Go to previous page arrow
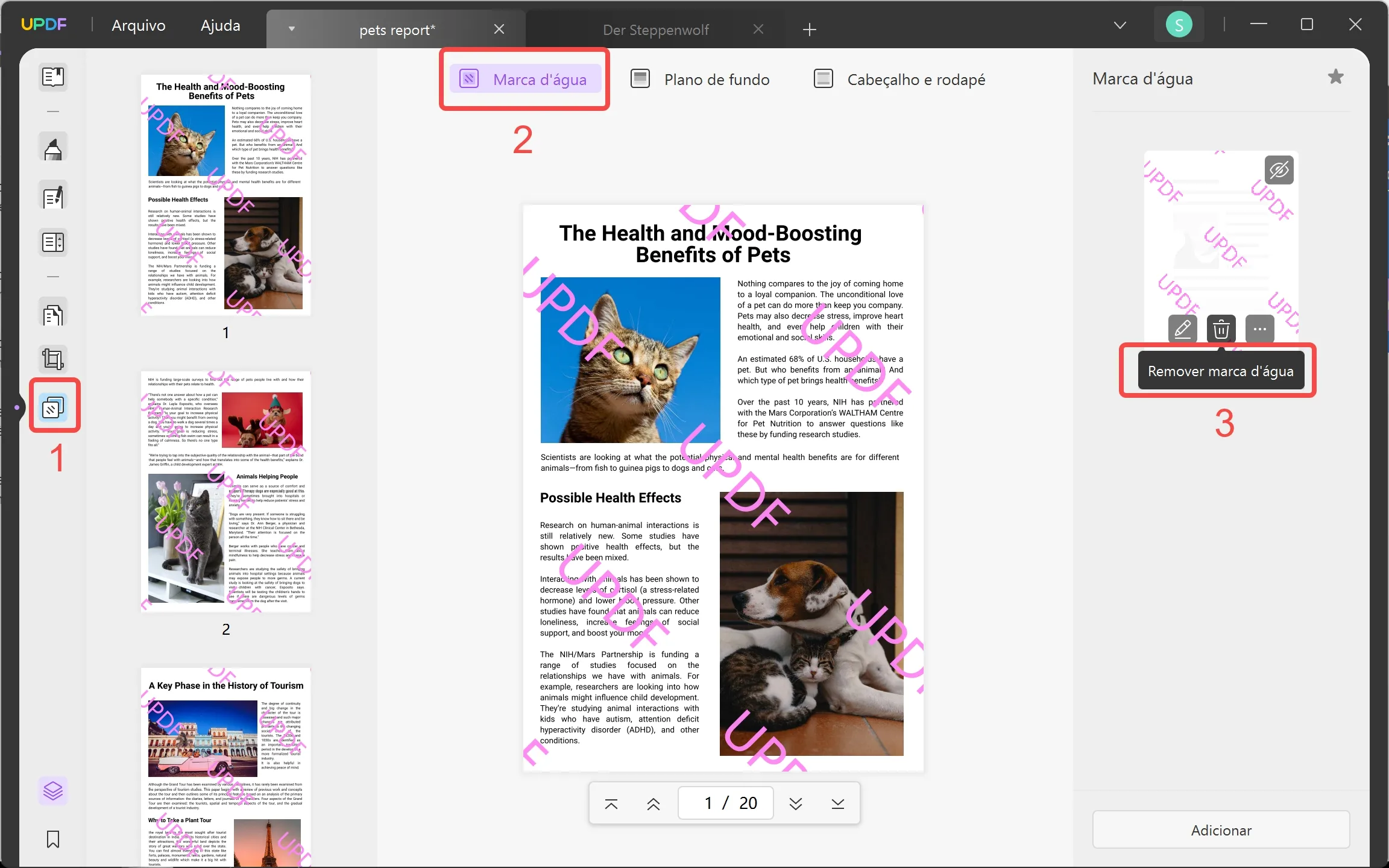The height and width of the screenshot is (868, 1389). 654,804
